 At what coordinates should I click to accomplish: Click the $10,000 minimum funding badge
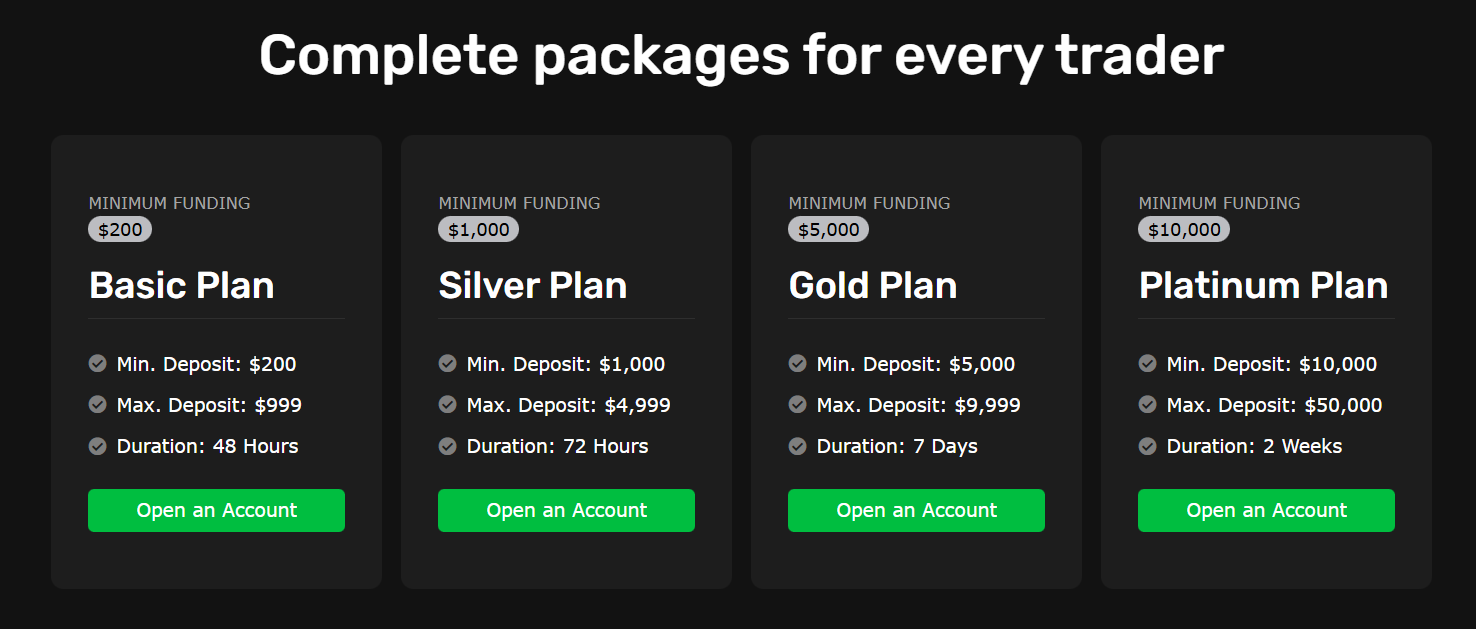click(x=1183, y=229)
